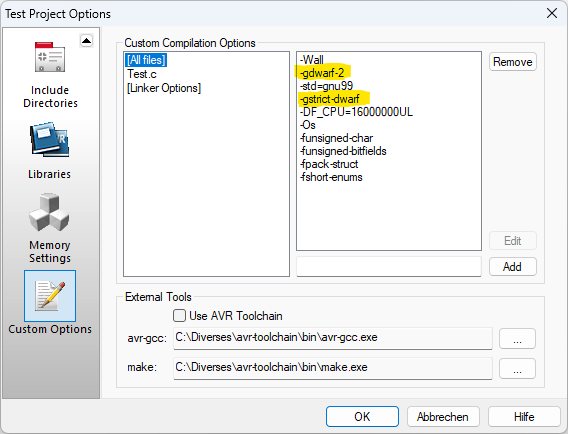This screenshot has height=434, width=568.
Task: Click the Remove button
Action: pyautogui.click(x=513, y=62)
